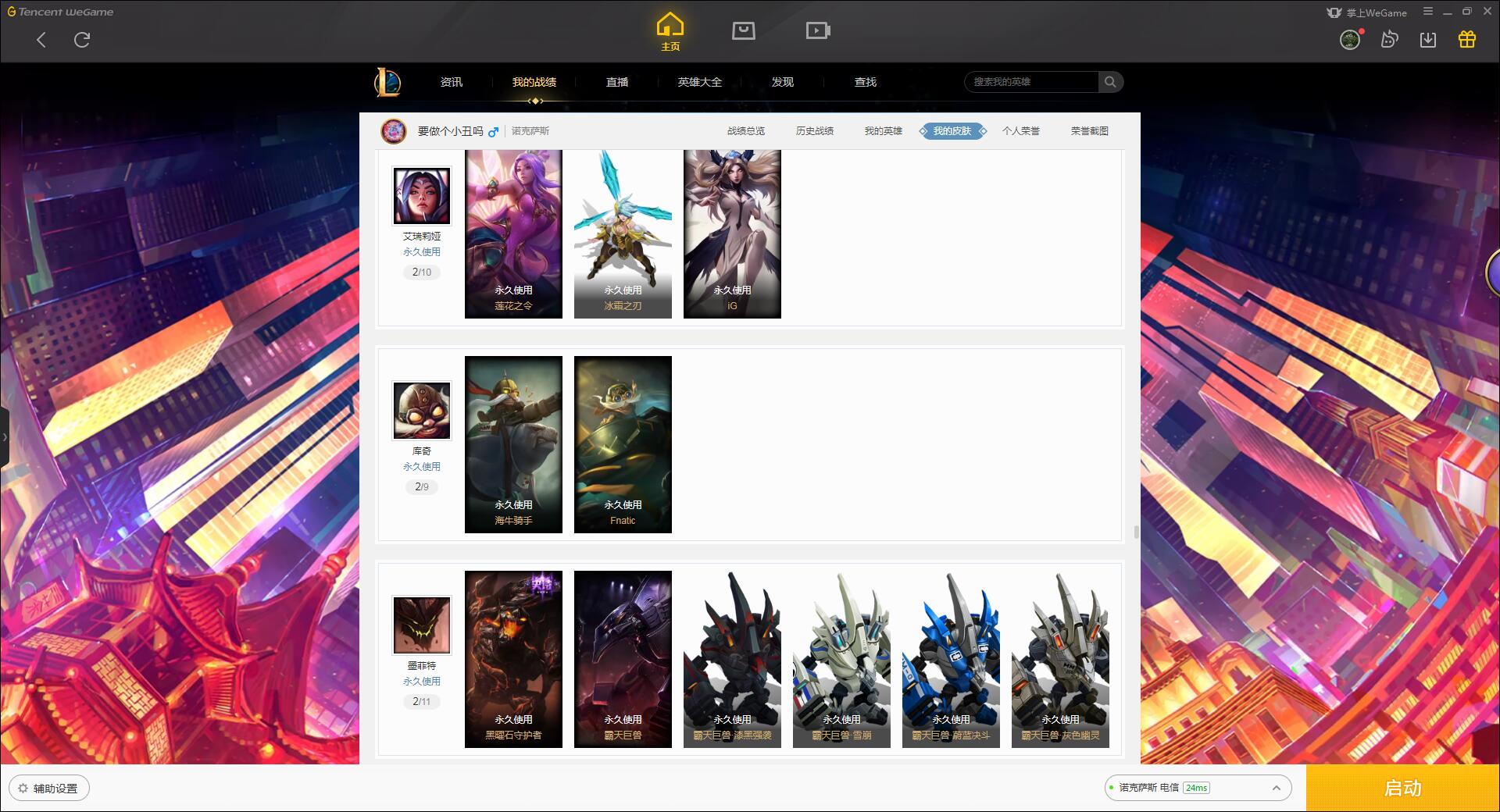Image resolution: width=1500 pixels, height=812 pixels.
Task: Click the player name 要做个小丑吗
Action: [x=451, y=131]
